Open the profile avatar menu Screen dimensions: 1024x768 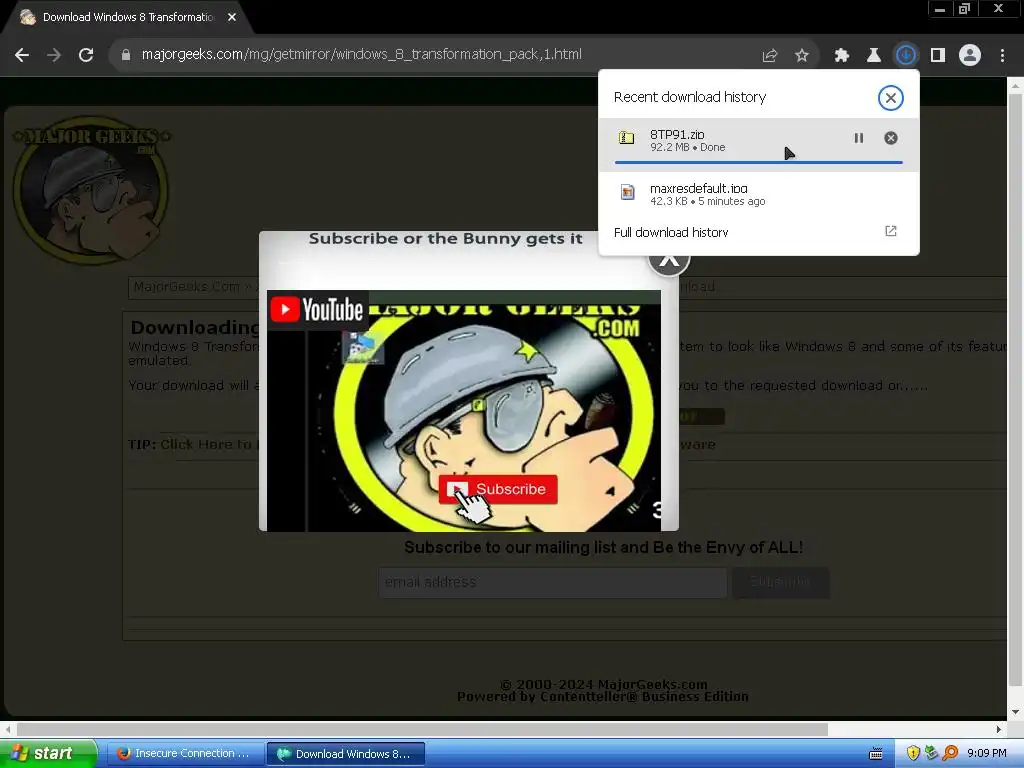(970, 55)
